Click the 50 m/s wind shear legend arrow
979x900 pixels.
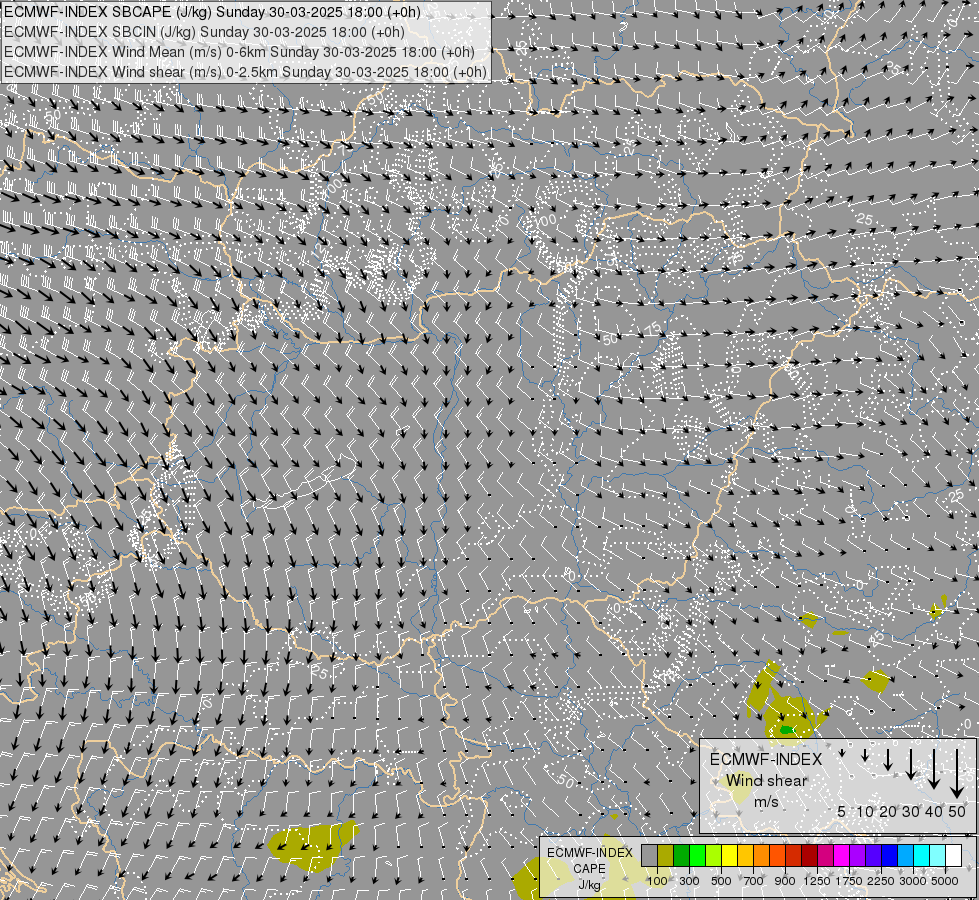click(957, 774)
